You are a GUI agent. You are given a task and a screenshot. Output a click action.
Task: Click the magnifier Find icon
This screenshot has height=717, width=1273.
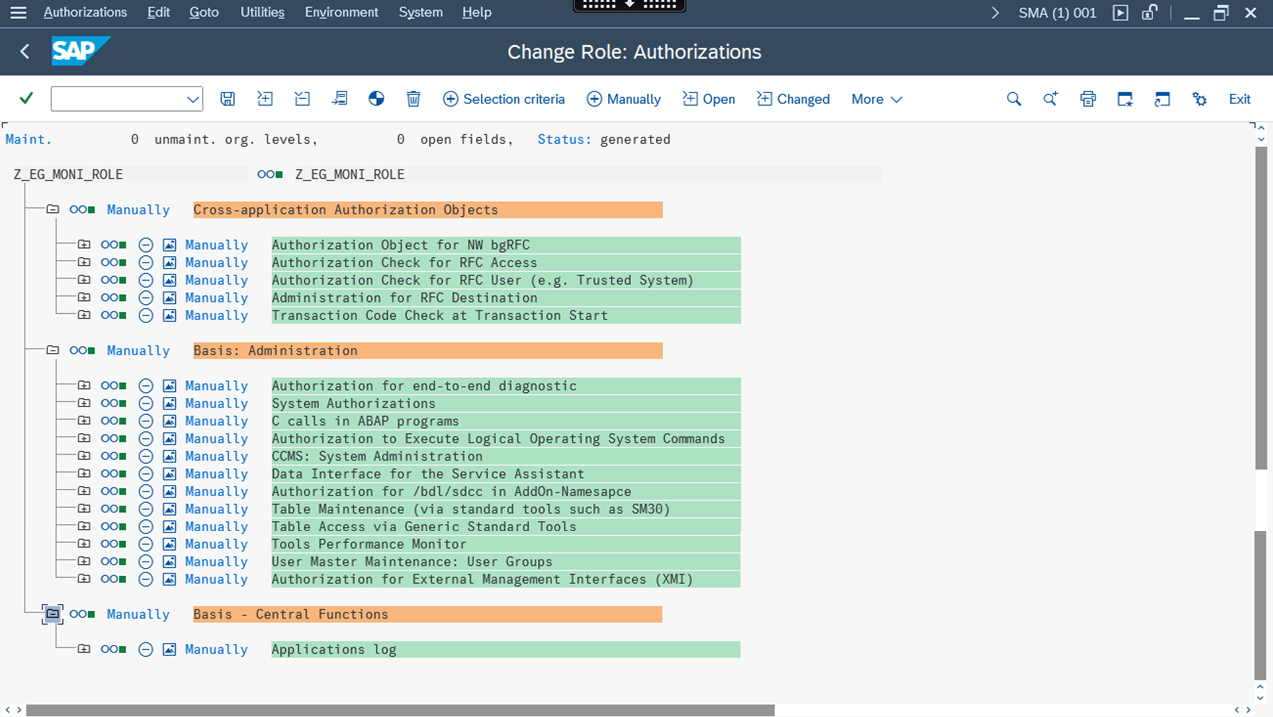[x=1014, y=99]
